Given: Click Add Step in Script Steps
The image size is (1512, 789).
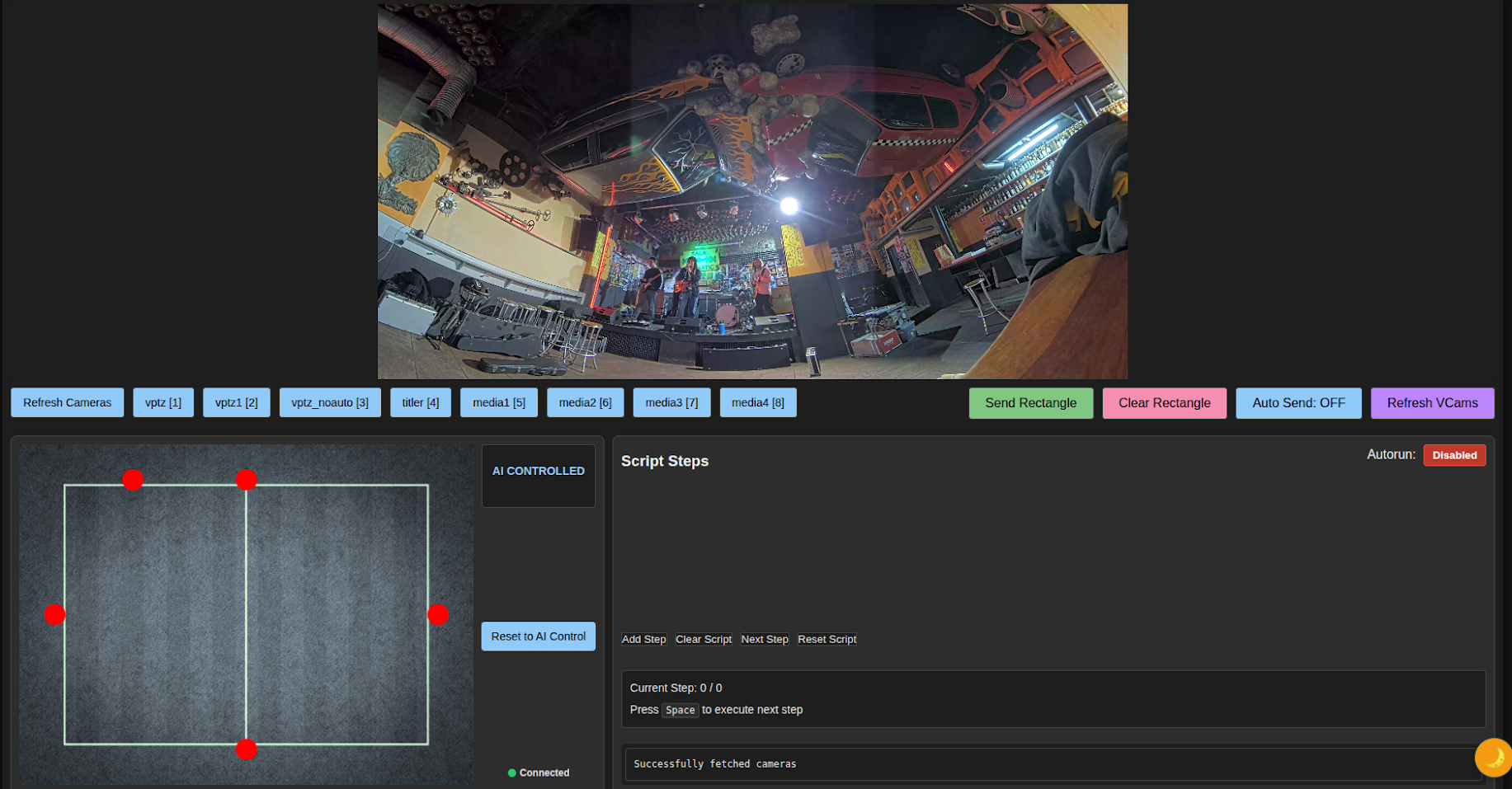Looking at the screenshot, I should coord(643,639).
